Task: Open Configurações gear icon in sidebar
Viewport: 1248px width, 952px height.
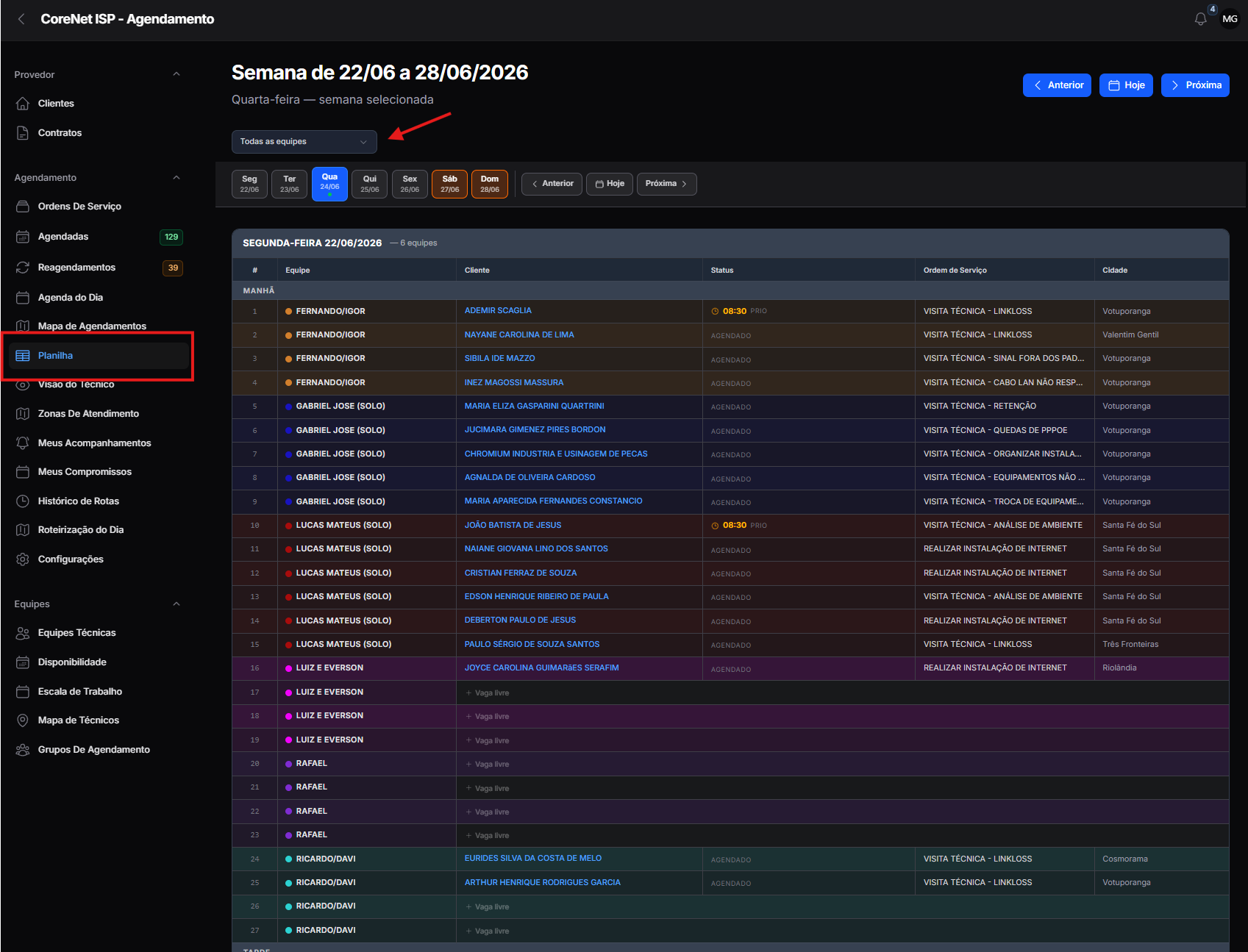Action: tap(23, 559)
